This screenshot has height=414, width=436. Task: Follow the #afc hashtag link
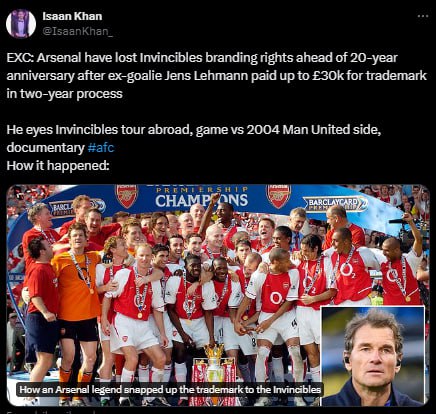coord(101,147)
